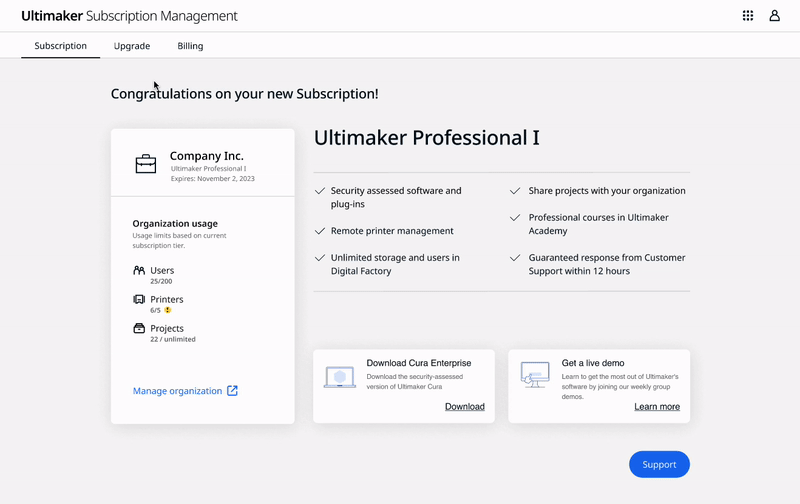This screenshot has height=504, width=800.
Task: Click the Projects box icon
Action: pos(139,329)
